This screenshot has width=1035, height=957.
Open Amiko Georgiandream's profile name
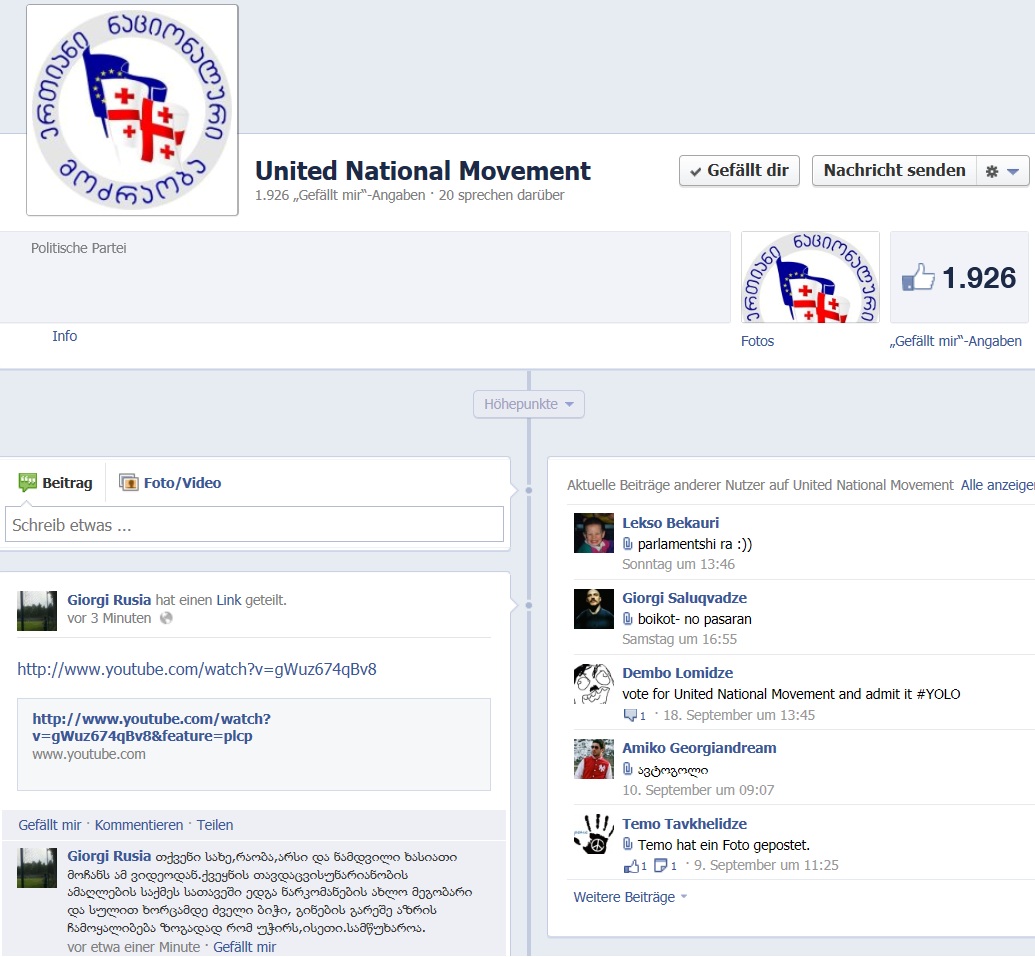coord(699,748)
